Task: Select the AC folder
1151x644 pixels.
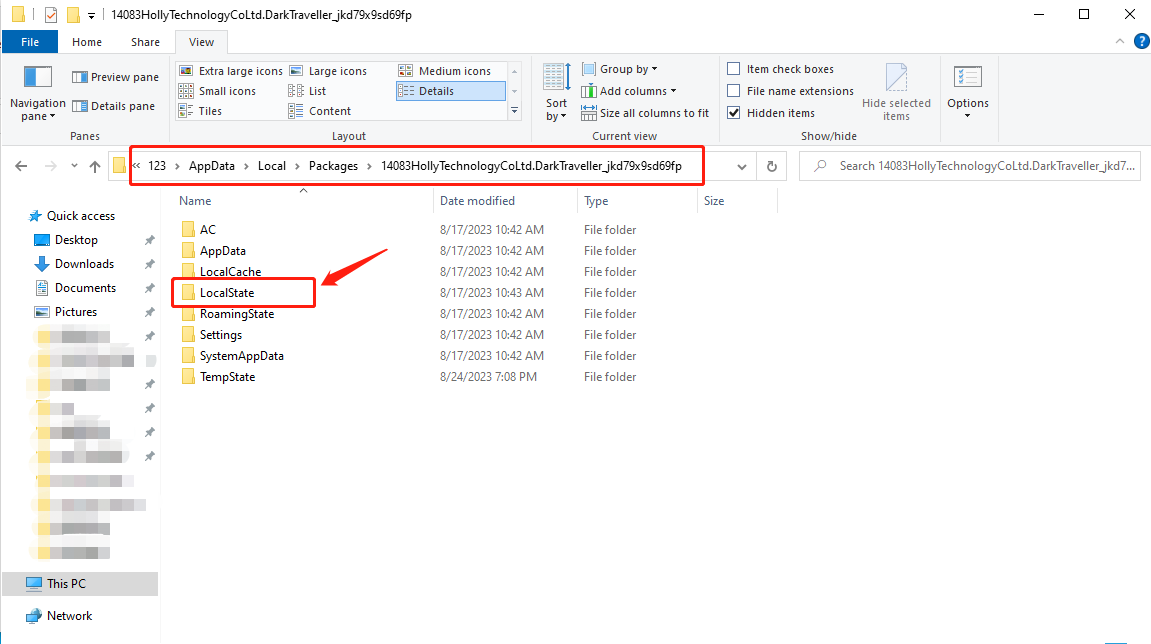Action: click(x=208, y=230)
